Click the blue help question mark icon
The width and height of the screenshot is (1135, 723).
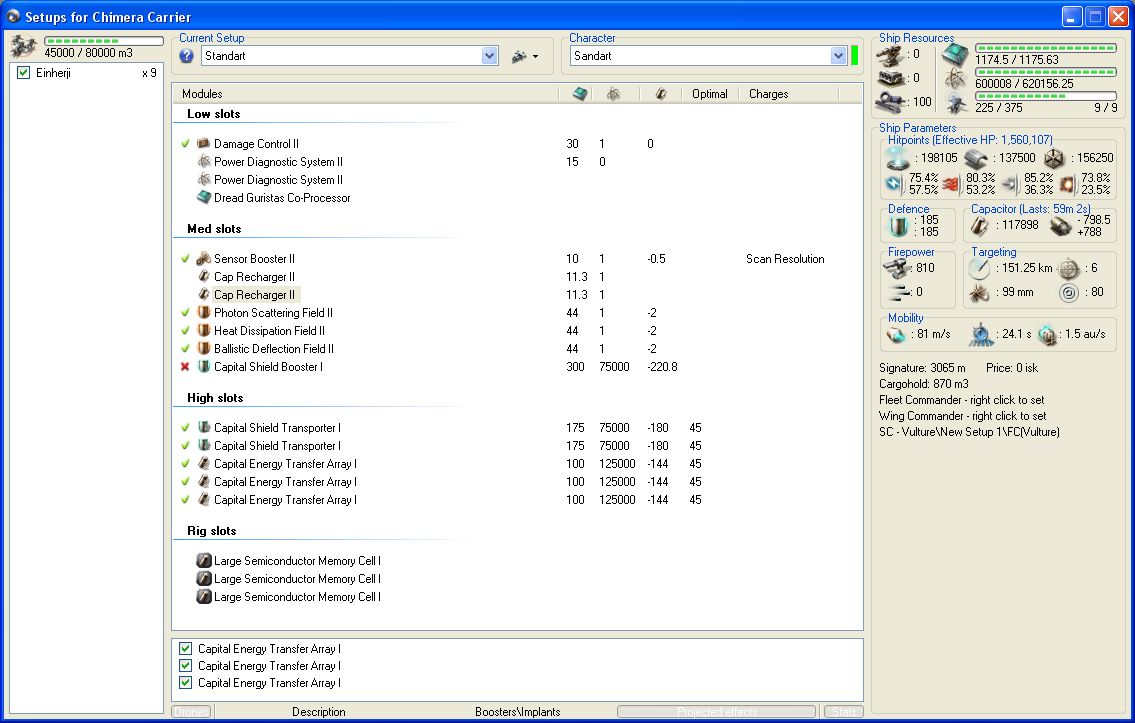tap(186, 56)
